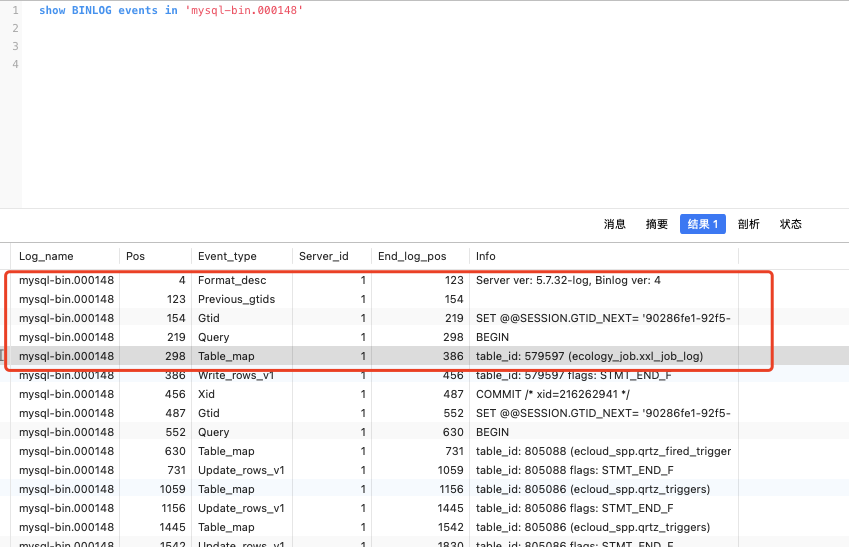Click line number 2 in editor gutter
This screenshot has height=547, width=849.
[x=15, y=28]
